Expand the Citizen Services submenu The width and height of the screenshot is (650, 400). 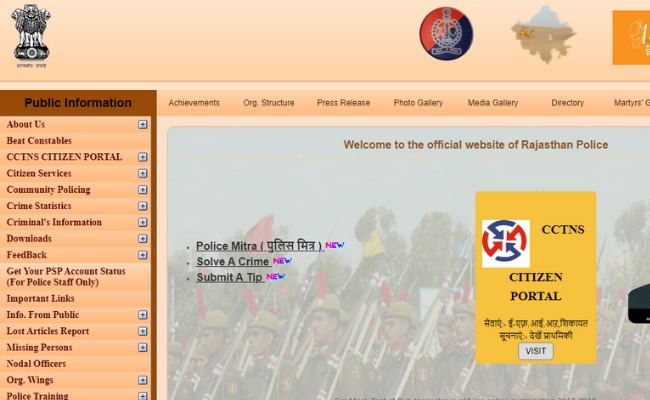143,173
